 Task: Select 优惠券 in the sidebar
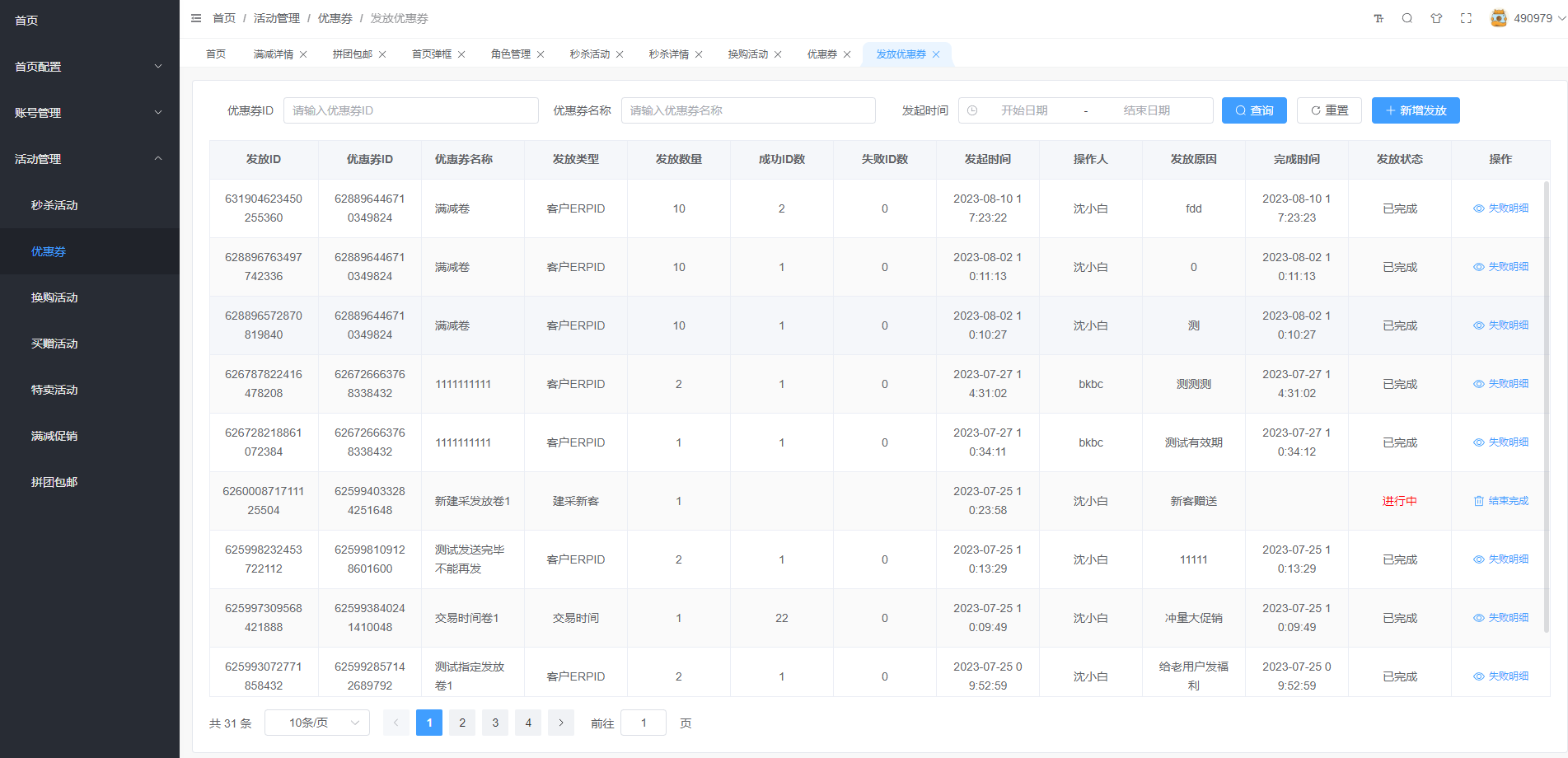(x=90, y=251)
